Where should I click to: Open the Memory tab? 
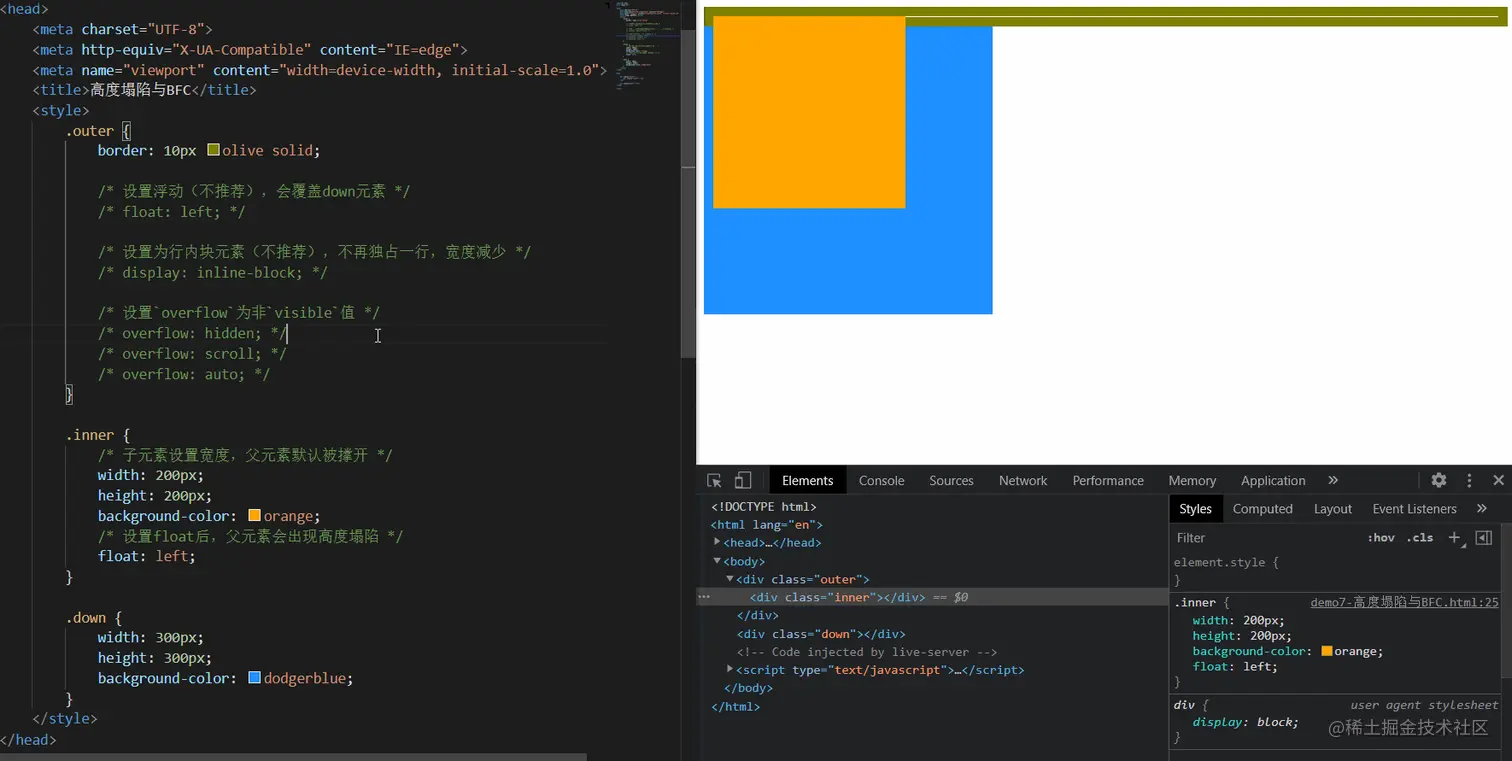[x=1192, y=480]
